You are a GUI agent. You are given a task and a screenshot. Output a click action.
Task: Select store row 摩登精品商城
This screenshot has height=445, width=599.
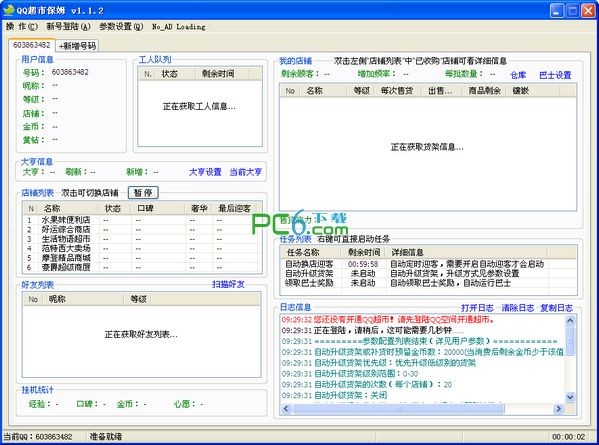142,258
